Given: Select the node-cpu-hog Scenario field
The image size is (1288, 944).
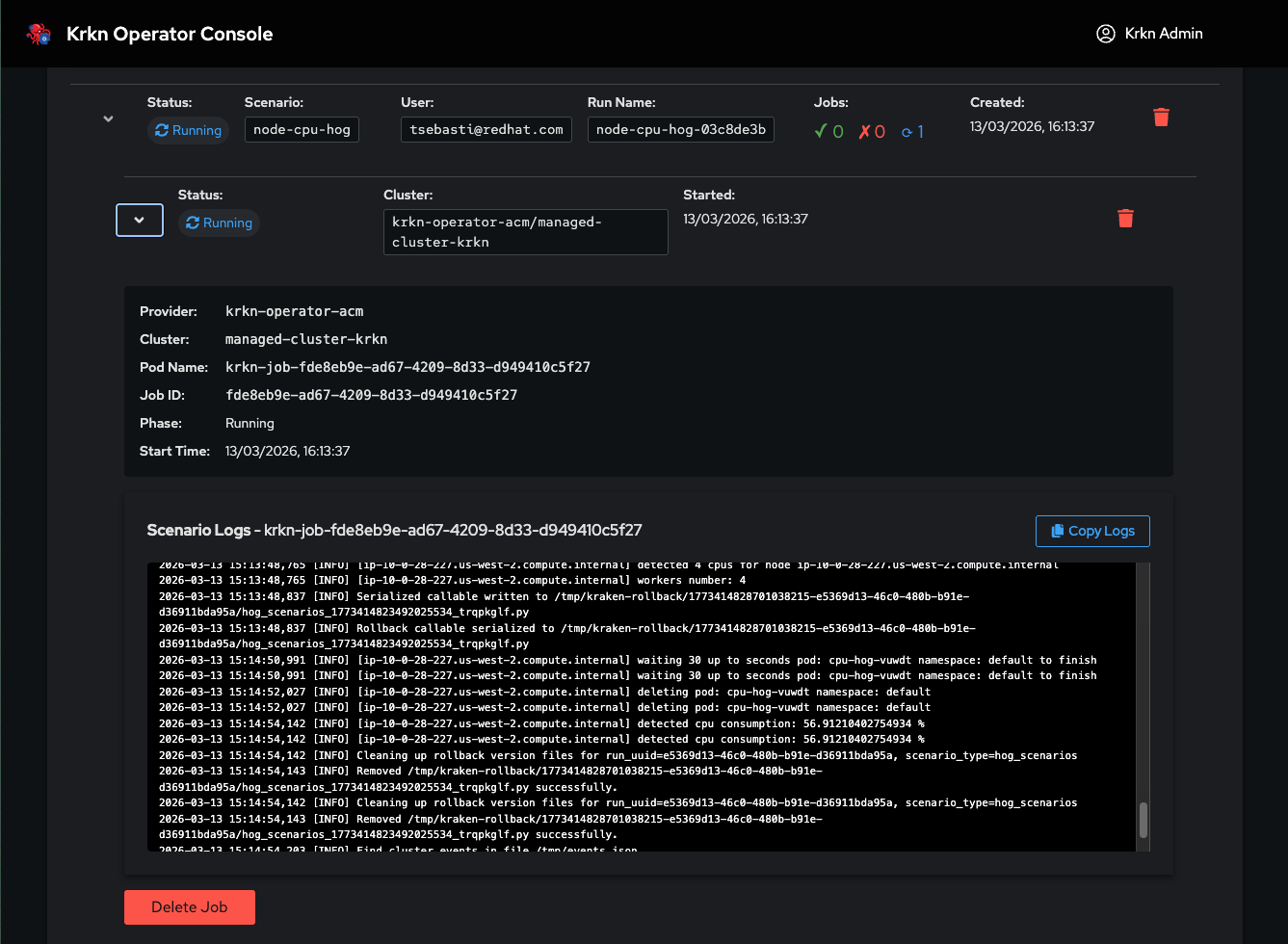Looking at the screenshot, I should [302, 129].
